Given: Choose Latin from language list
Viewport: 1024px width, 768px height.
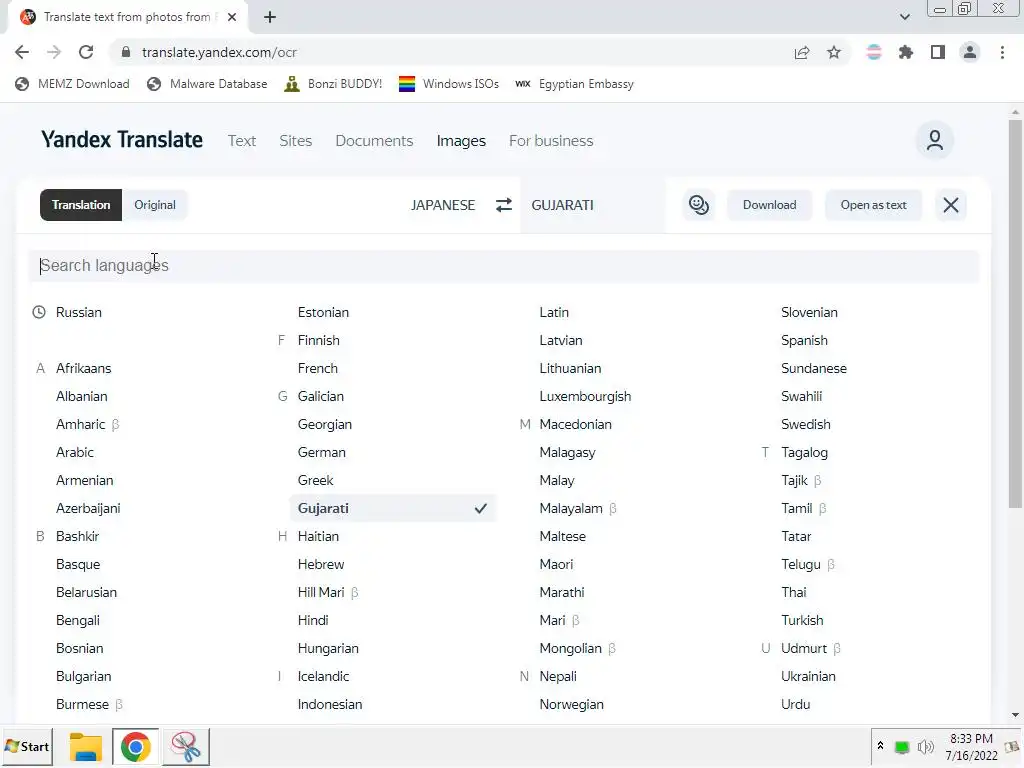Looking at the screenshot, I should pos(554,312).
